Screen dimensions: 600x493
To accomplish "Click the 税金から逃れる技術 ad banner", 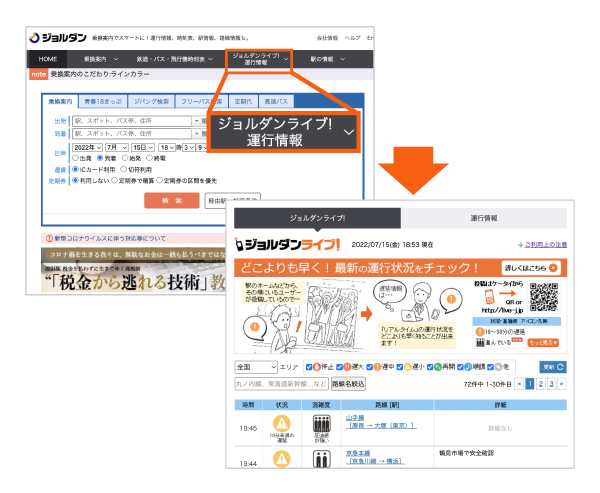I will coord(133,270).
